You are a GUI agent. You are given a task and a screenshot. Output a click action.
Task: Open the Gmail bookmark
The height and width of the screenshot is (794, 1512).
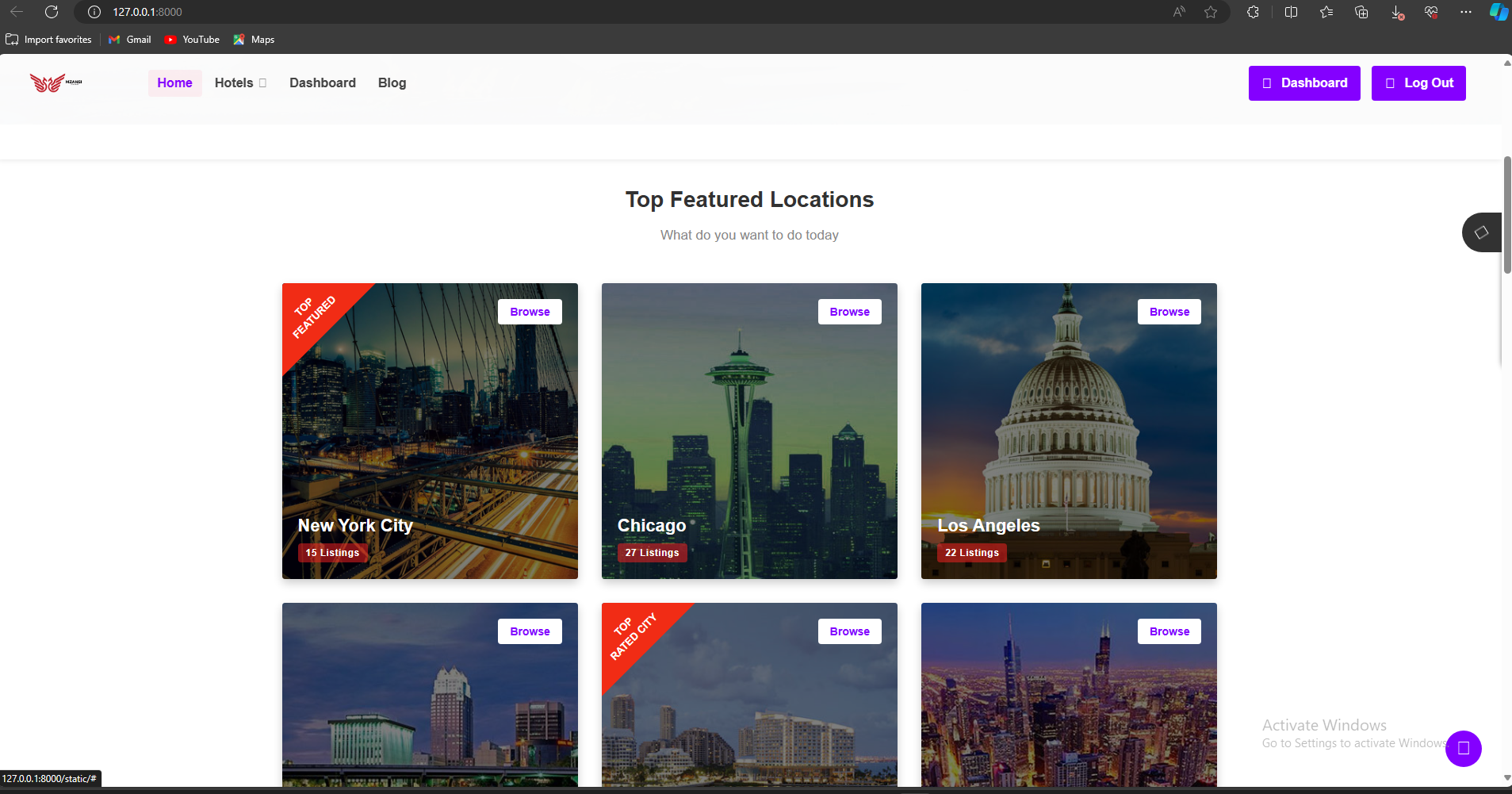click(x=130, y=40)
